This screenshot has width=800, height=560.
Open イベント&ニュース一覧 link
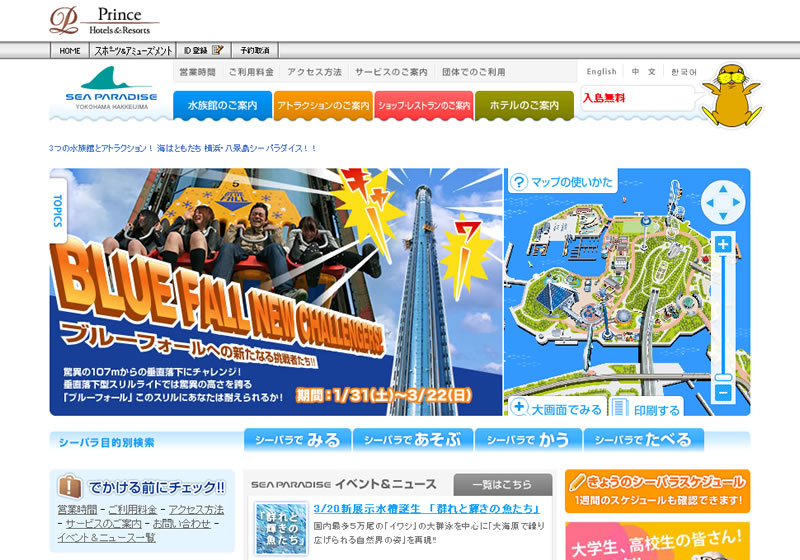coord(106,538)
